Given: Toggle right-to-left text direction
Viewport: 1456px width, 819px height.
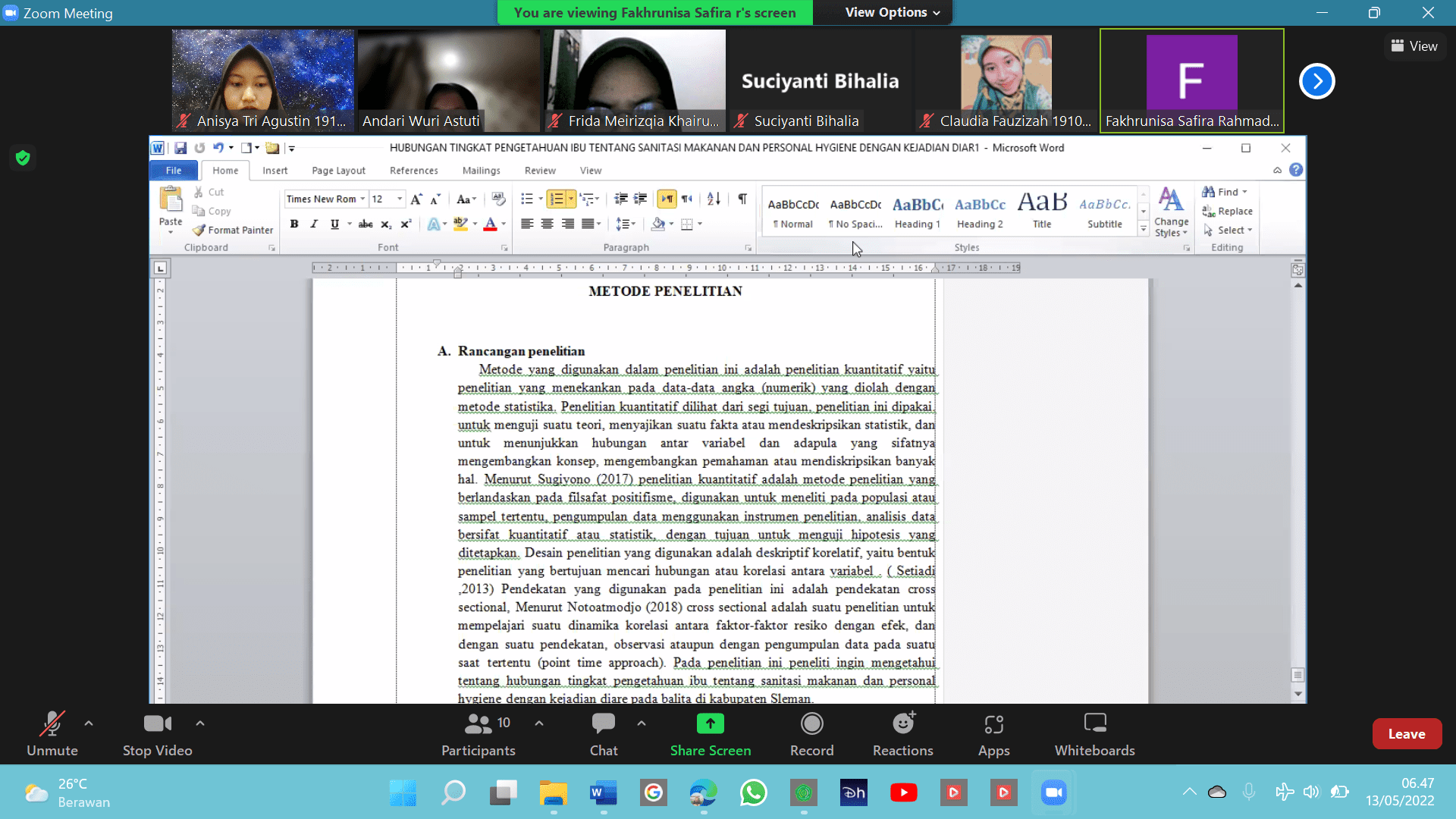Looking at the screenshot, I should click(686, 199).
